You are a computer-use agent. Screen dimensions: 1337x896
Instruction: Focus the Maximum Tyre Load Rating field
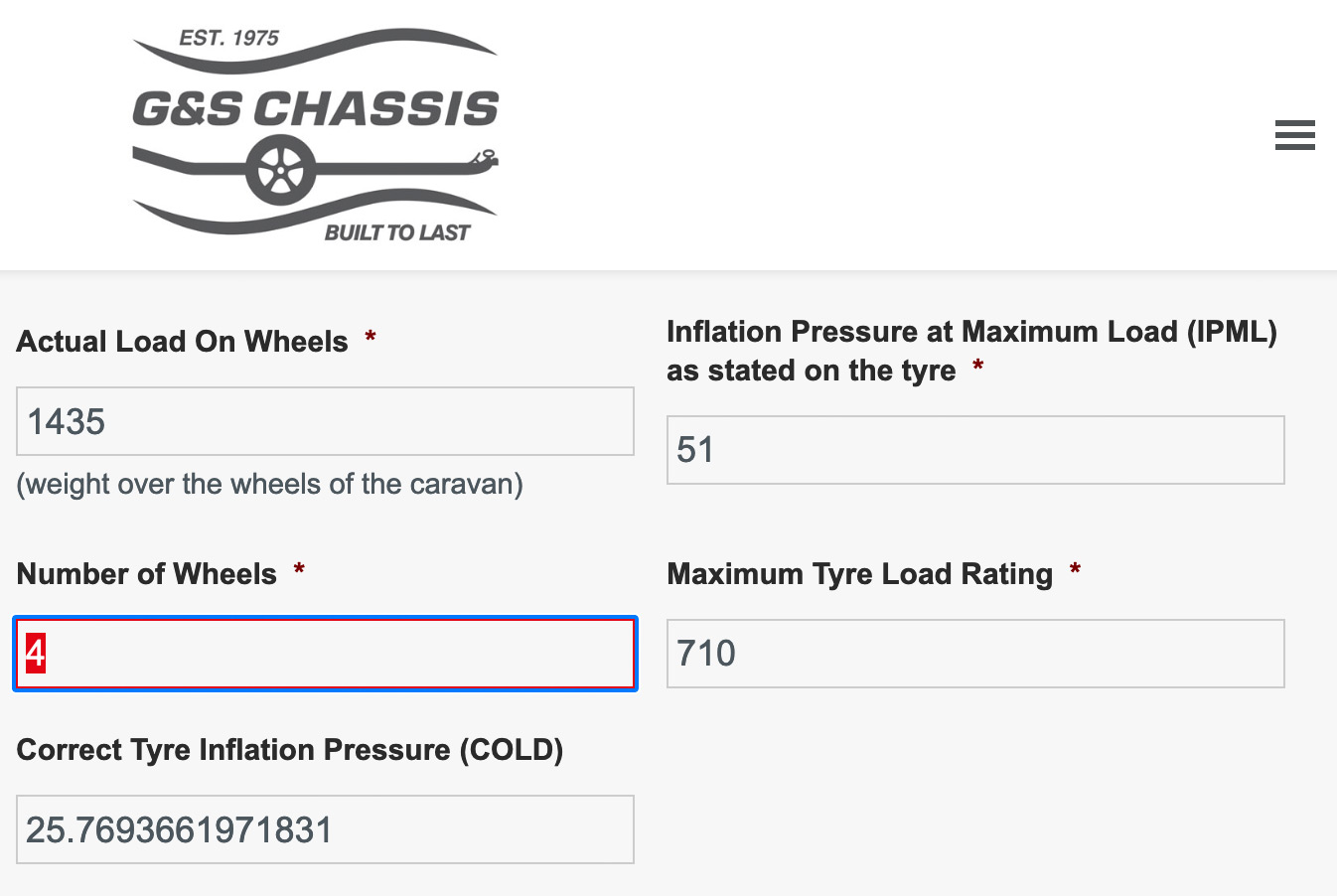(975, 654)
